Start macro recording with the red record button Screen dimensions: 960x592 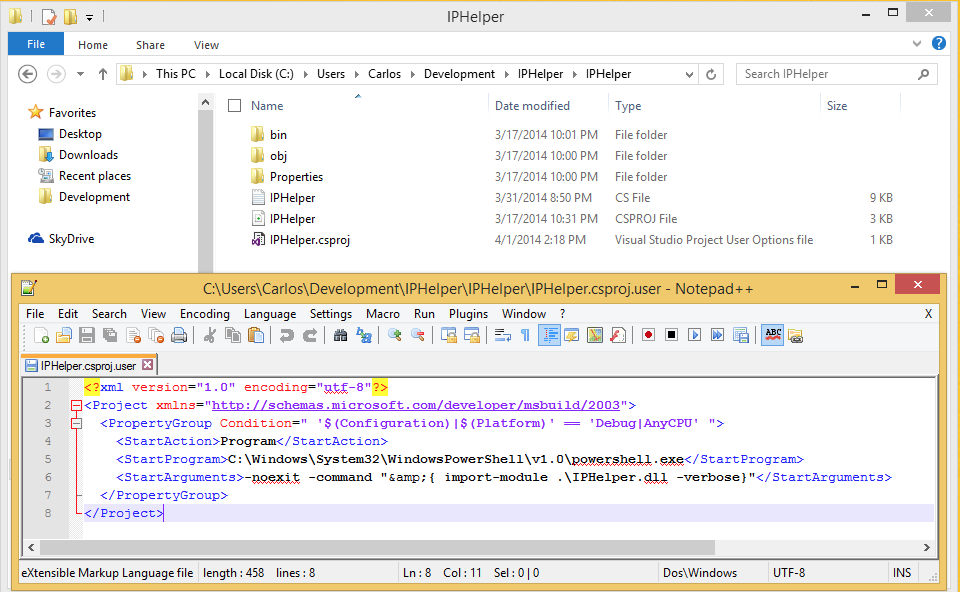648,335
